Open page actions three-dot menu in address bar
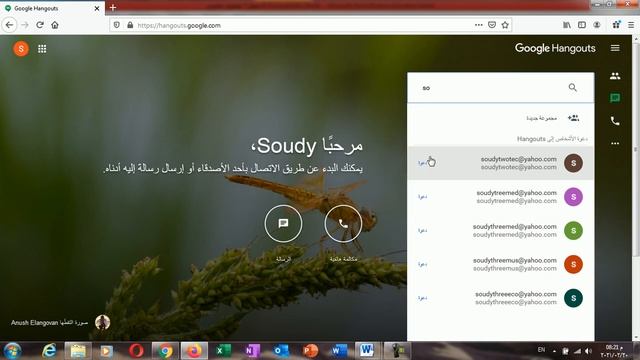This screenshot has height=360, width=640. (x=479, y=25)
